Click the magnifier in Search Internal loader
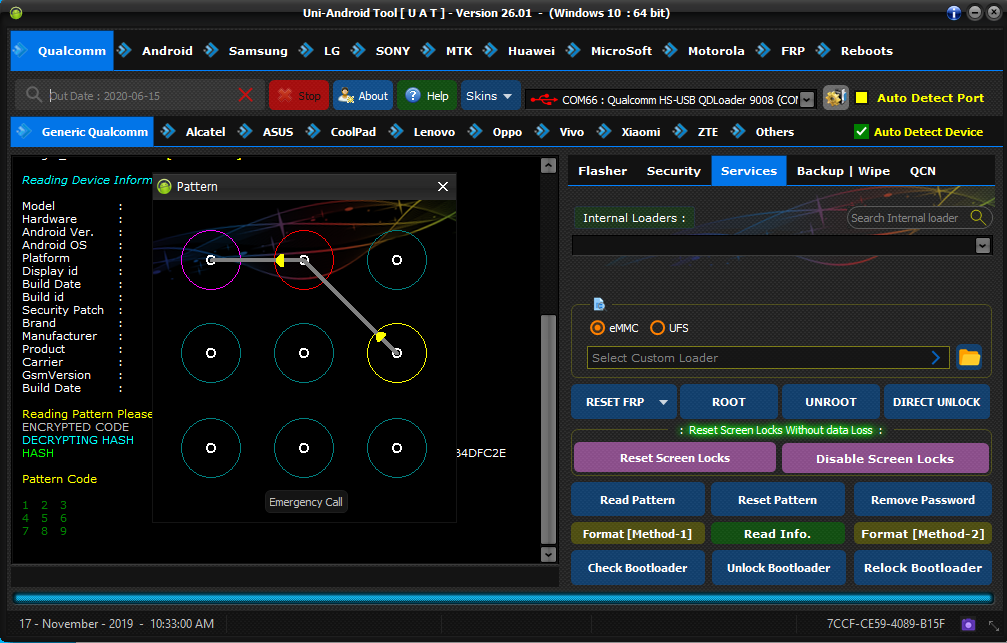1007x643 pixels. [978, 218]
